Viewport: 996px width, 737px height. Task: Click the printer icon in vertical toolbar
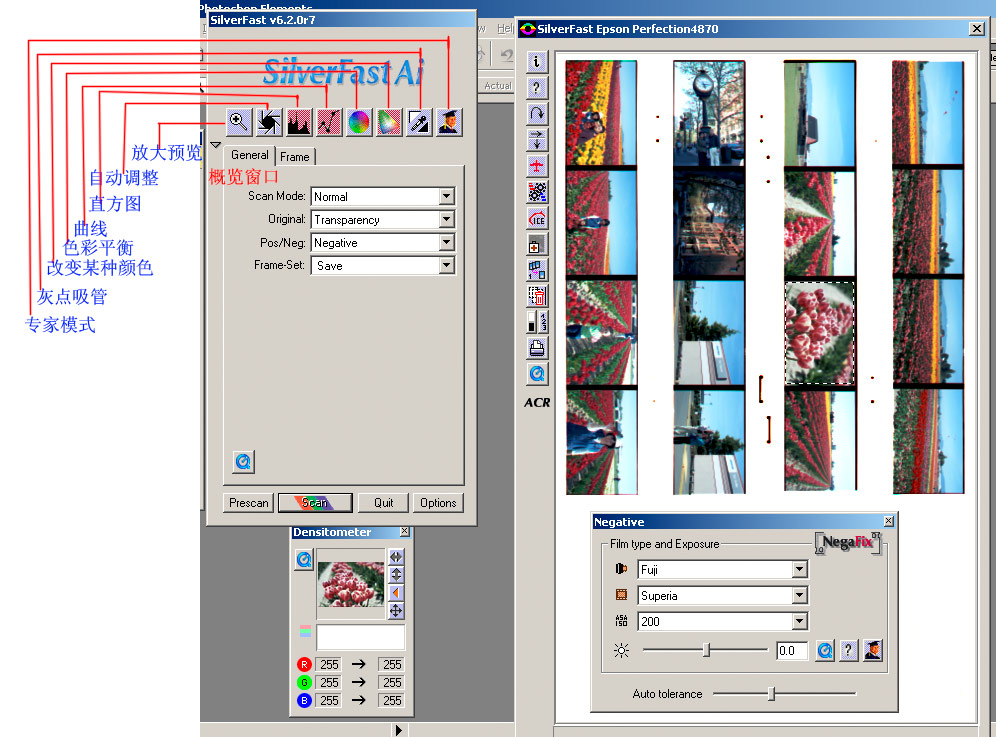click(537, 348)
